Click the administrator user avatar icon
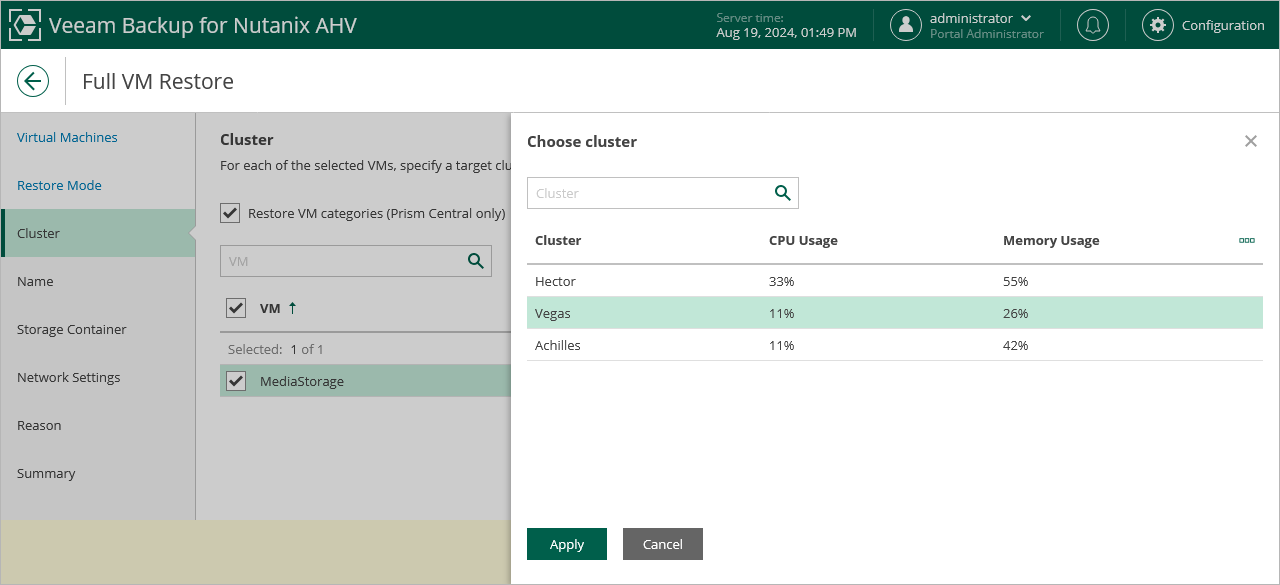This screenshot has height=585, width=1280. (x=906, y=25)
